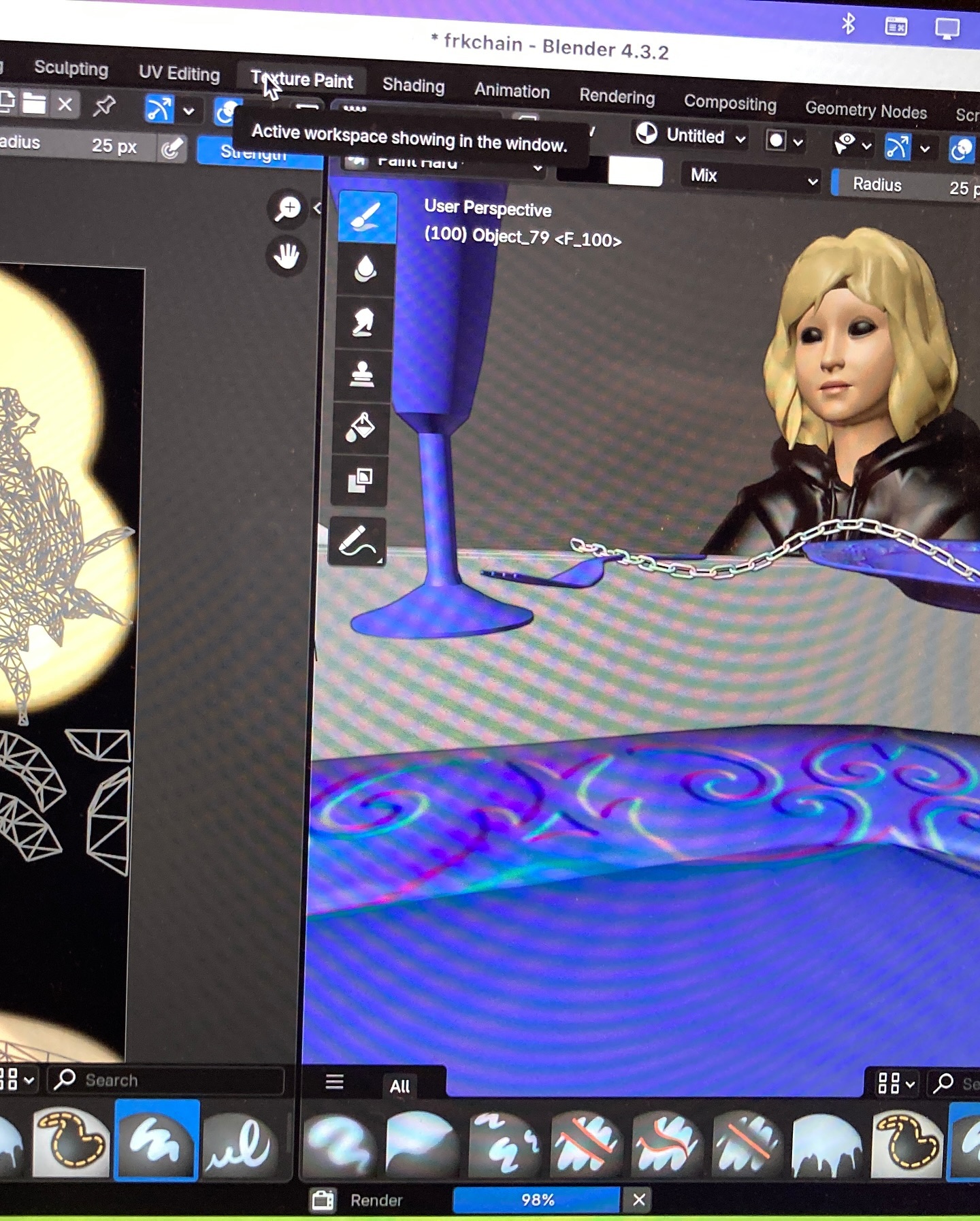This screenshot has width=980, height=1221.
Task: Pick the Clone brush in the viewport asset shelf
Action: pyautogui.click(x=504, y=1145)
